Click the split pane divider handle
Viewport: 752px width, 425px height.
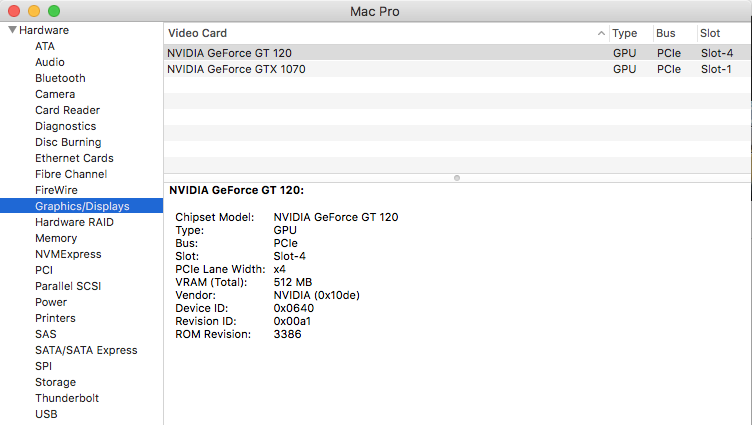[457, 178]
